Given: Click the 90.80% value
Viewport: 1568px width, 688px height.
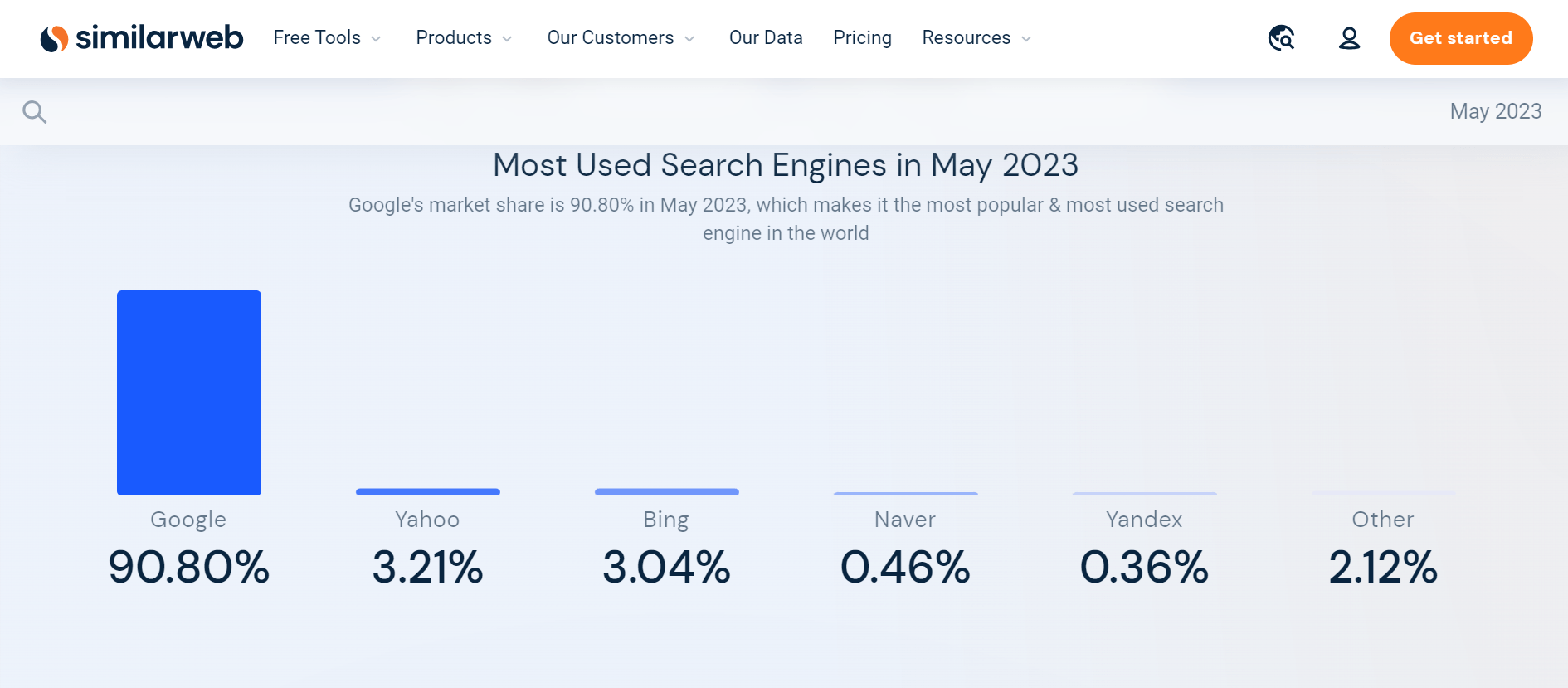Looking at the screenshot, I should tap(189, 568).
